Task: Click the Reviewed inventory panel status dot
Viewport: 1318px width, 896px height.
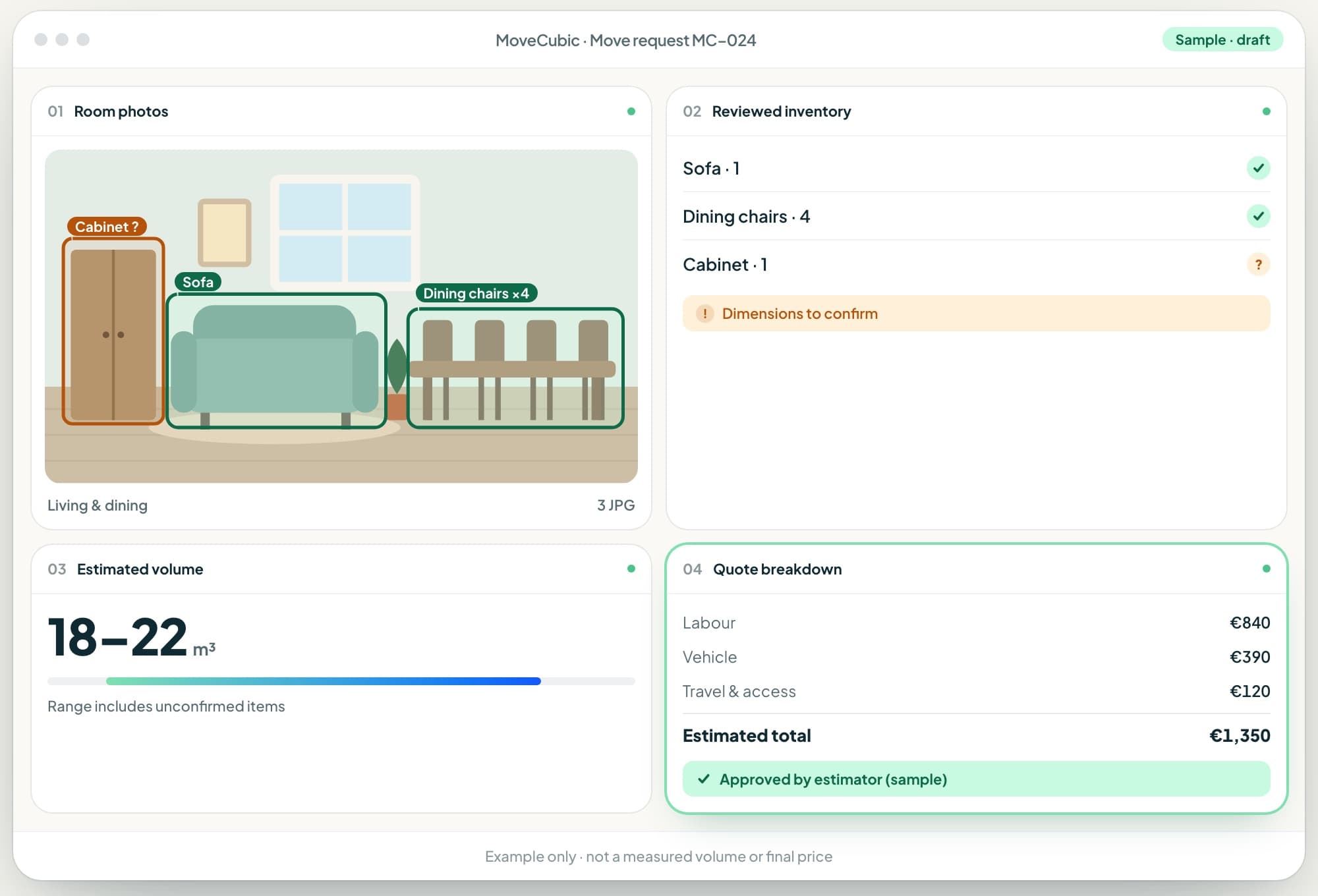Action: 1266,111
